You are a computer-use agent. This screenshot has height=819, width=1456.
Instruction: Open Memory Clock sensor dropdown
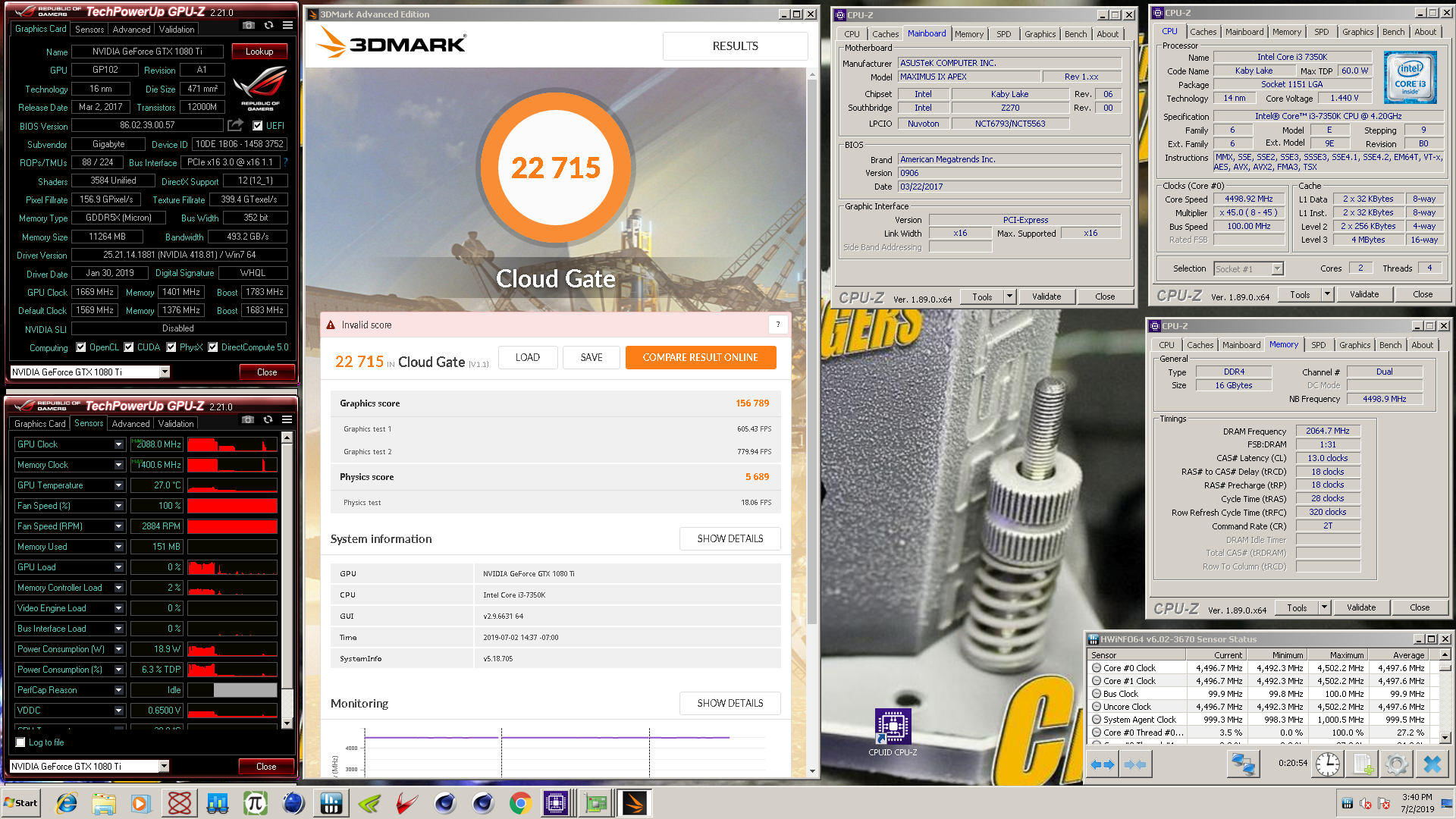(x=118, y=465)
